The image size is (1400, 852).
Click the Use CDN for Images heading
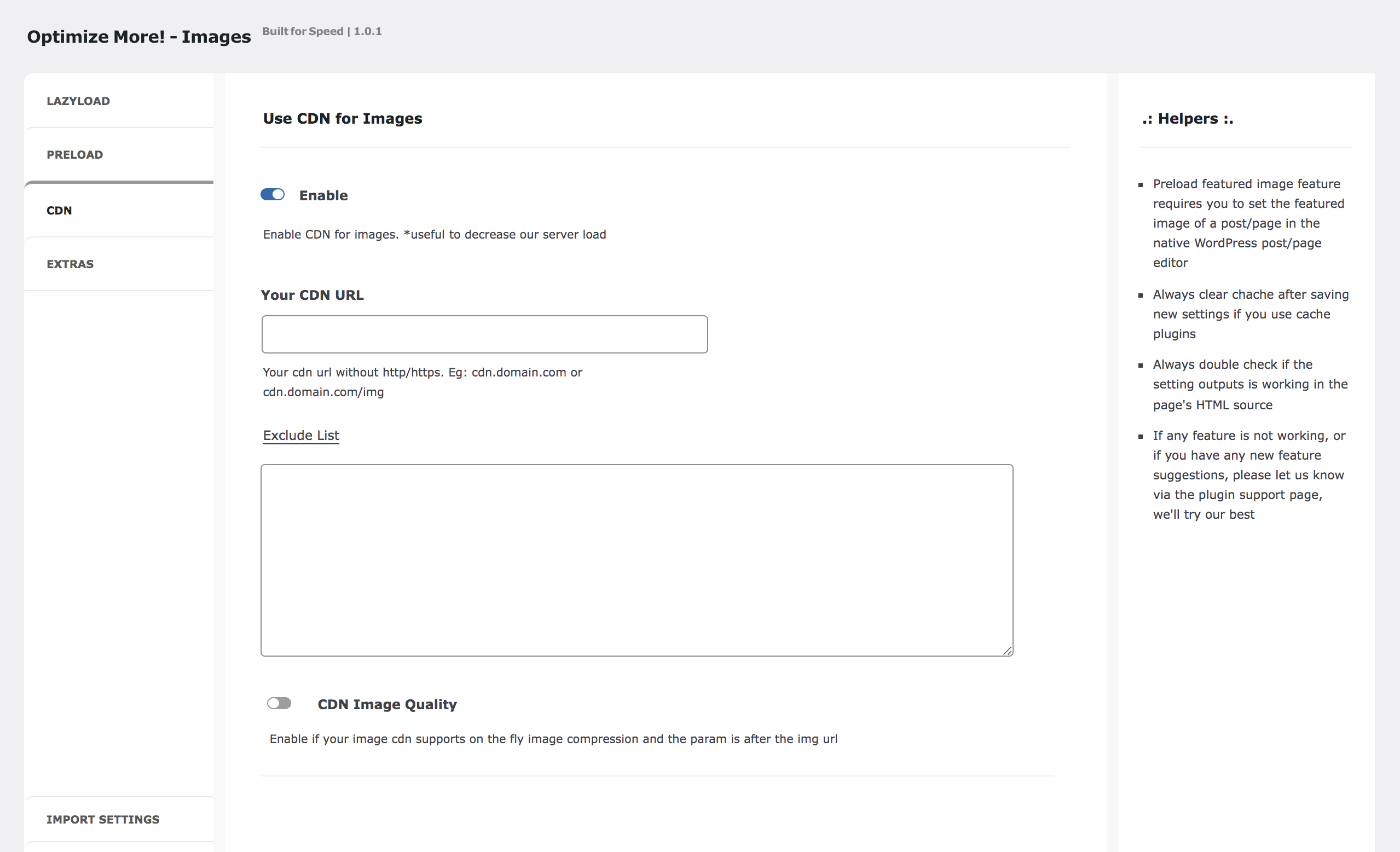pyautogui.click(x=343, y=118)
